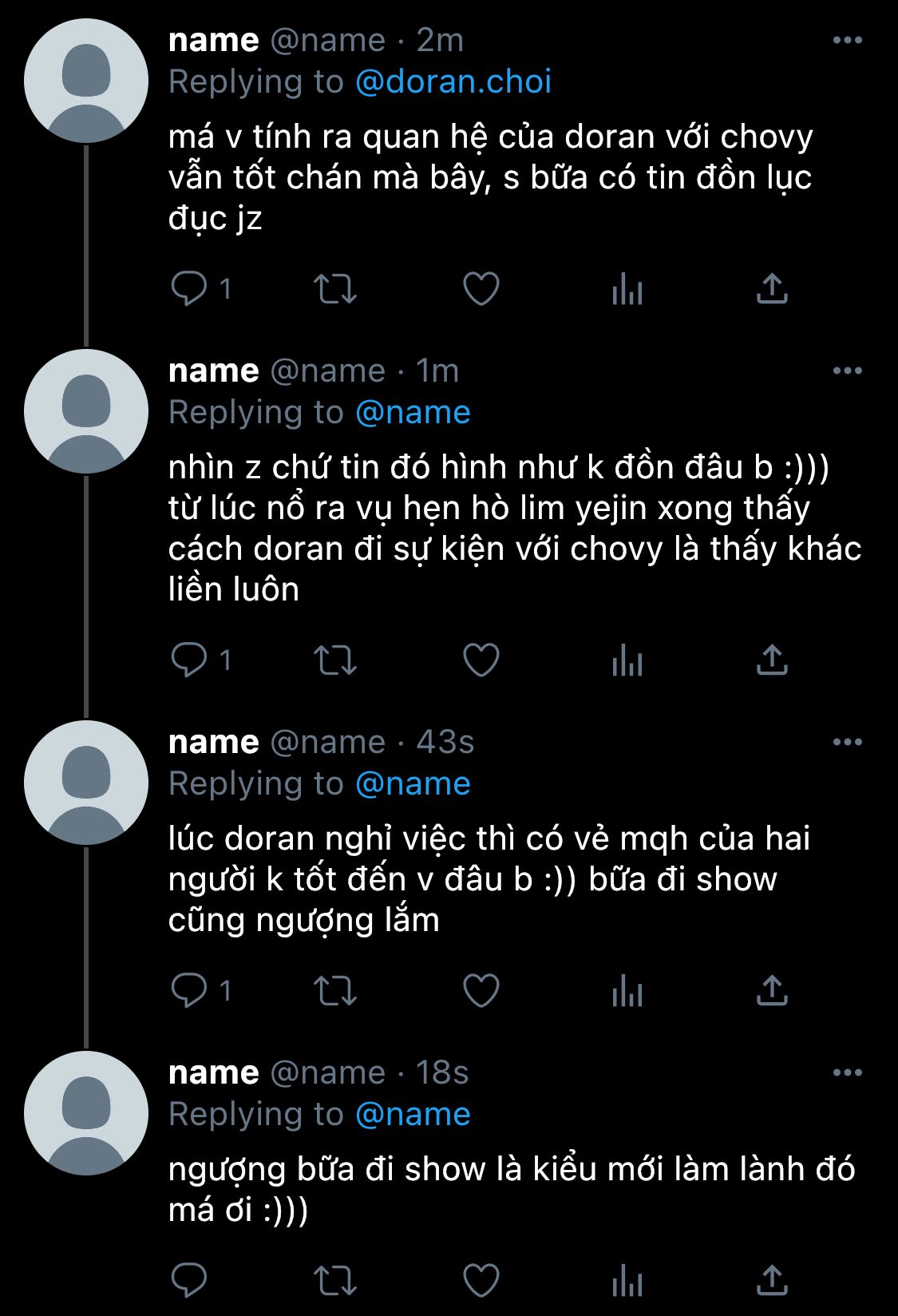Screen dimensions: 898x1316
Task: Open more options for the 43s tweet
Action: [x=847, y=742]
